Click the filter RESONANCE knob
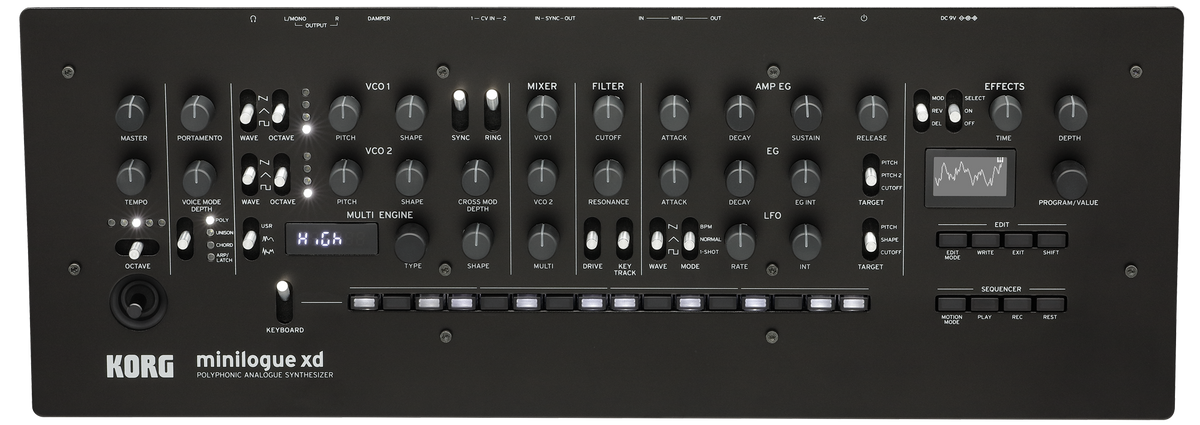This screenshot has width=1200, height=425. tap(608, 177)
